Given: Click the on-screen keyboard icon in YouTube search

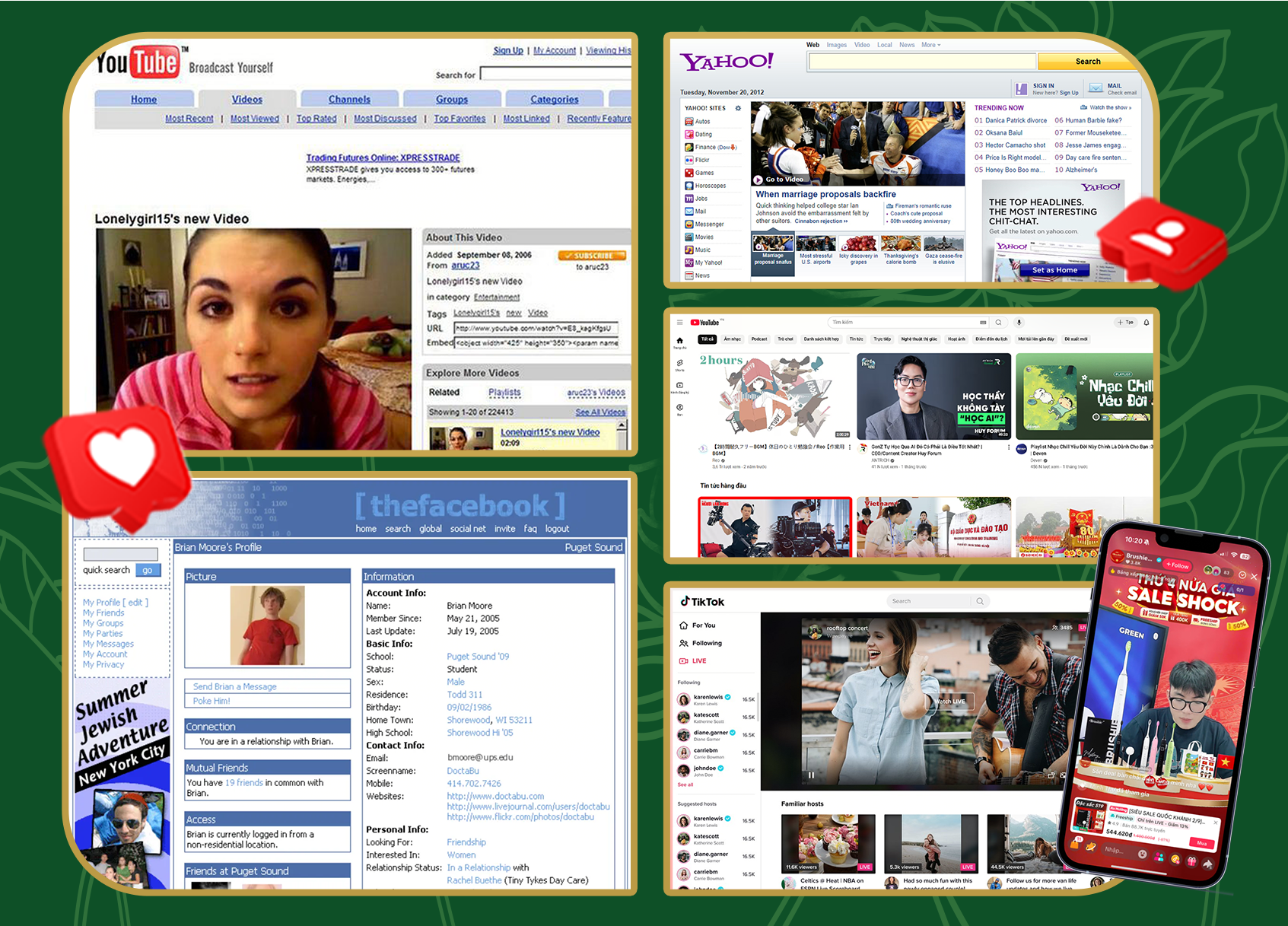Looking at the screenshot, I should (983, 323).
